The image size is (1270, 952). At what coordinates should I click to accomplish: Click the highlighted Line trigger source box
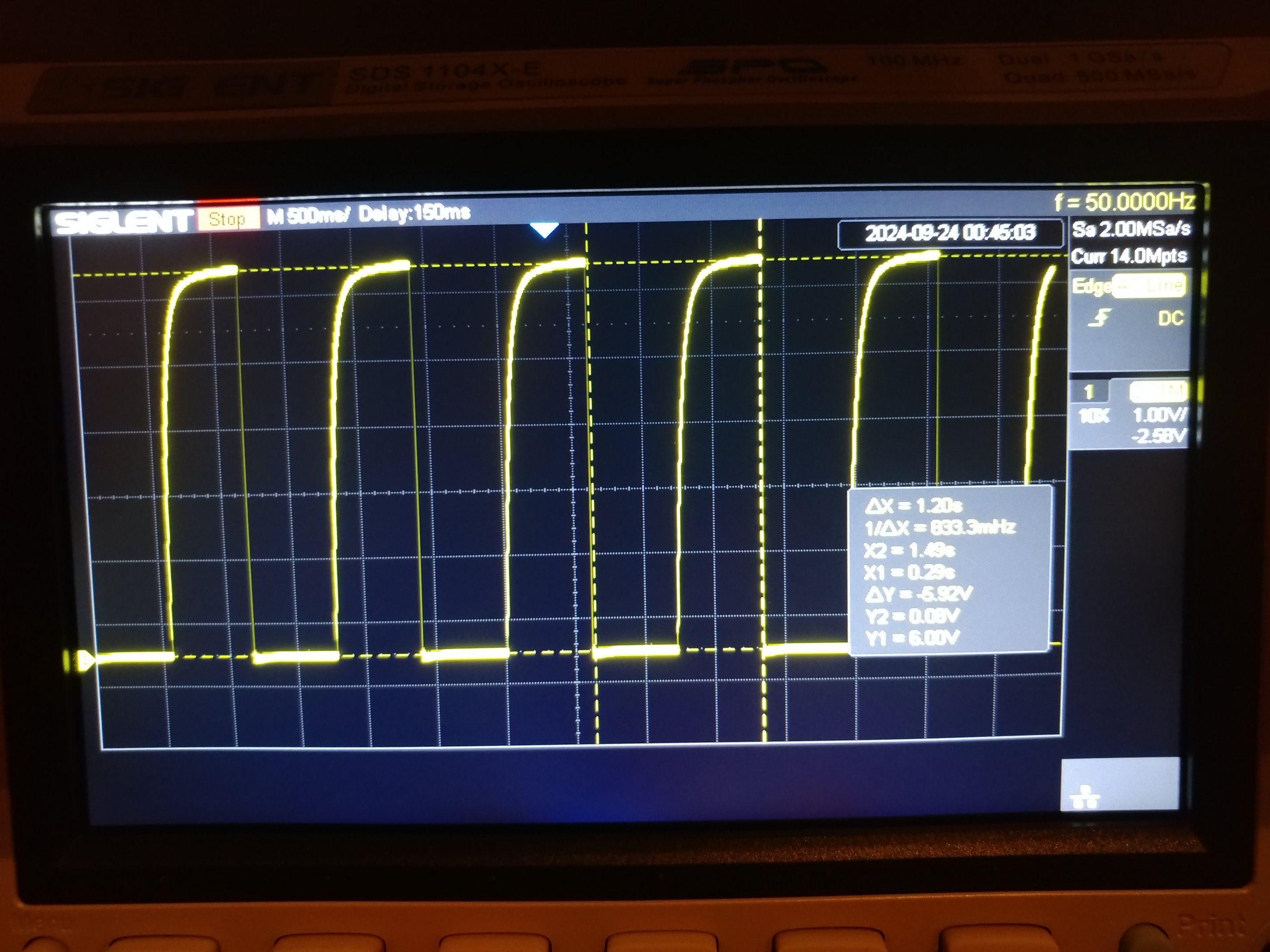1149,285
